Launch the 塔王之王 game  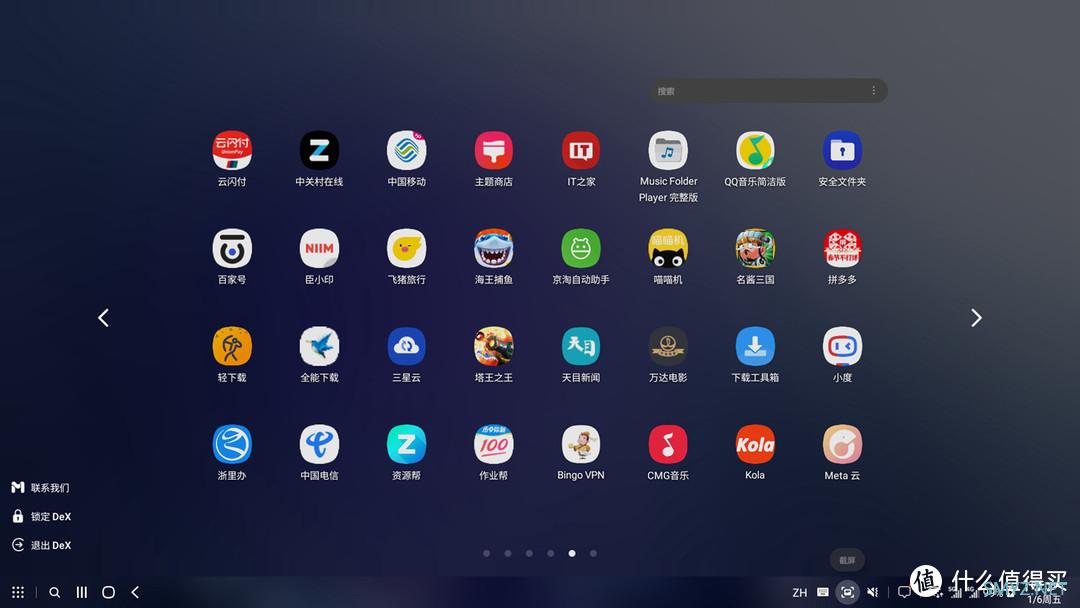(x=494, y=346)
